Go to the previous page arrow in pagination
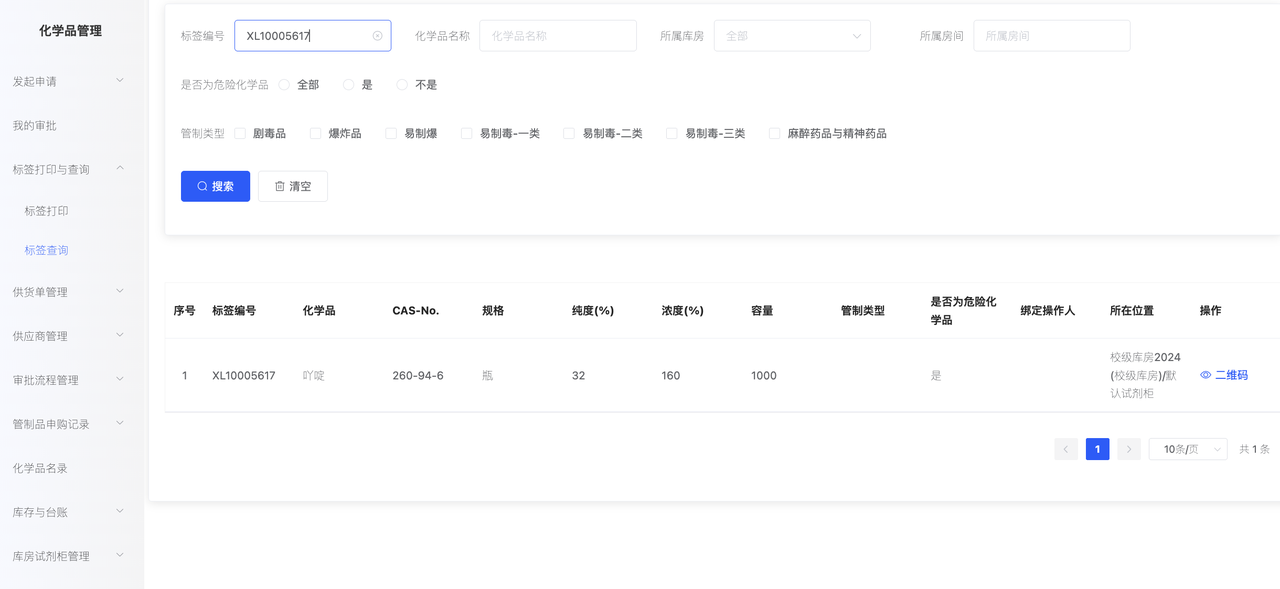 coord(1066,449)
